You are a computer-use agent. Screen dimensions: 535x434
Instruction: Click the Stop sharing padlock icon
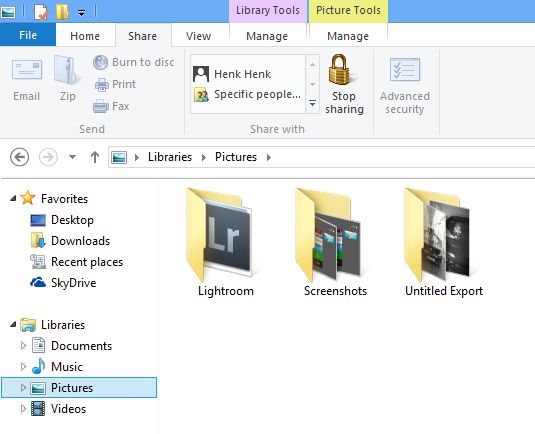point(339,70)
